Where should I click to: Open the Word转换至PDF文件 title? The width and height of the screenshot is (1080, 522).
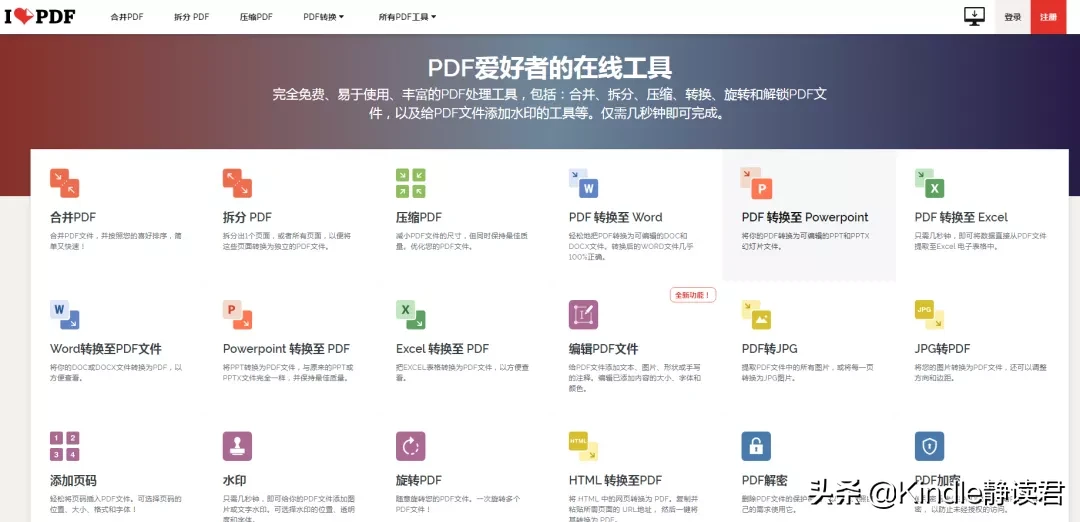(106, 349)
